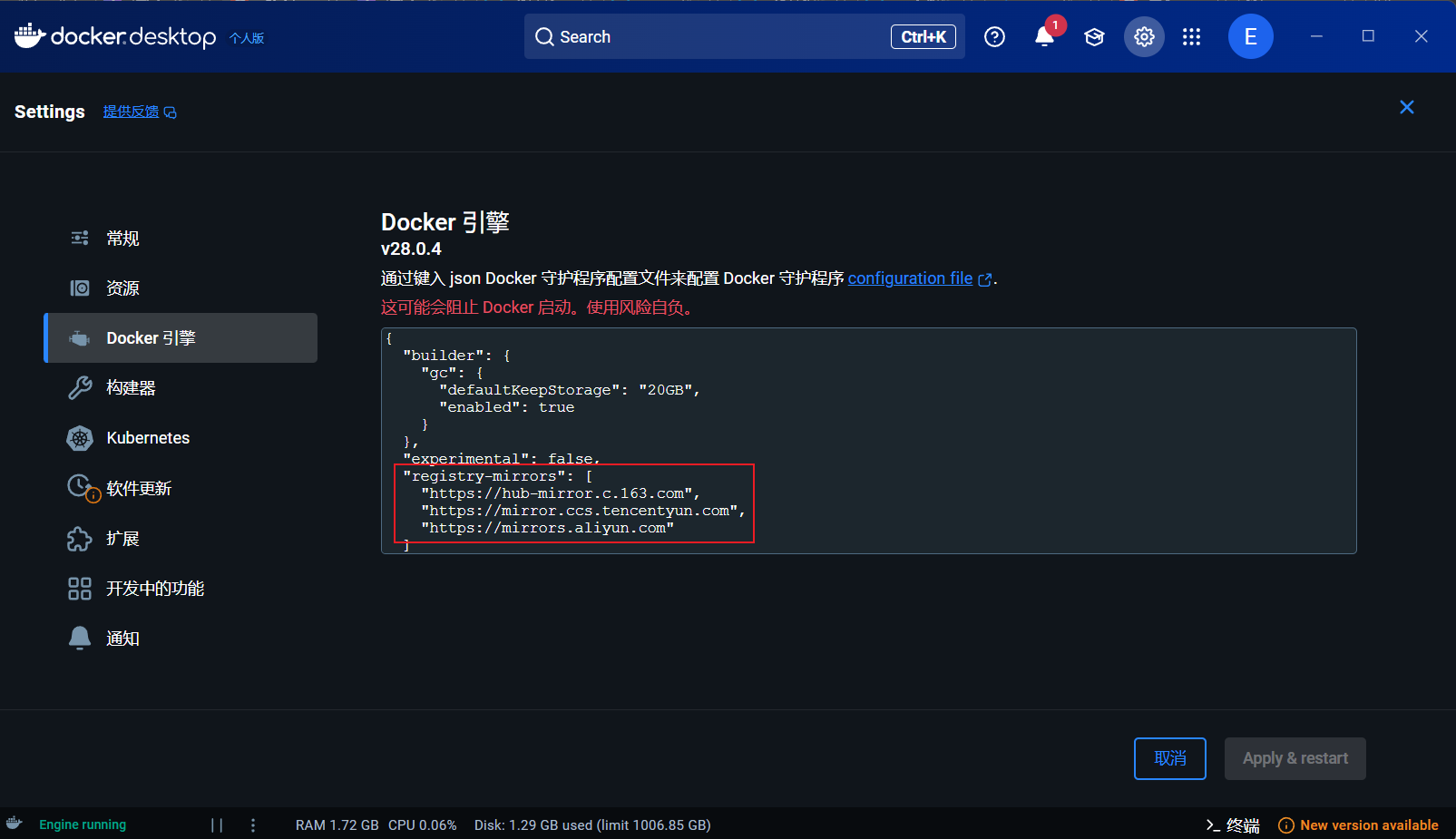Open user account avatar E
The image size is (1456, 839).
point(1250,37)
